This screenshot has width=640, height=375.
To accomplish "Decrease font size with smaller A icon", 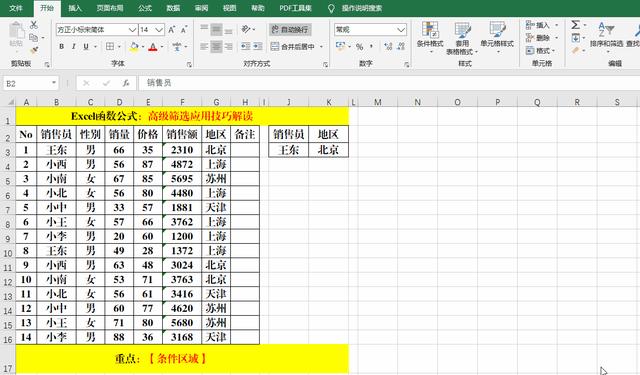I will pyautogui.click(x=184, y=29).
